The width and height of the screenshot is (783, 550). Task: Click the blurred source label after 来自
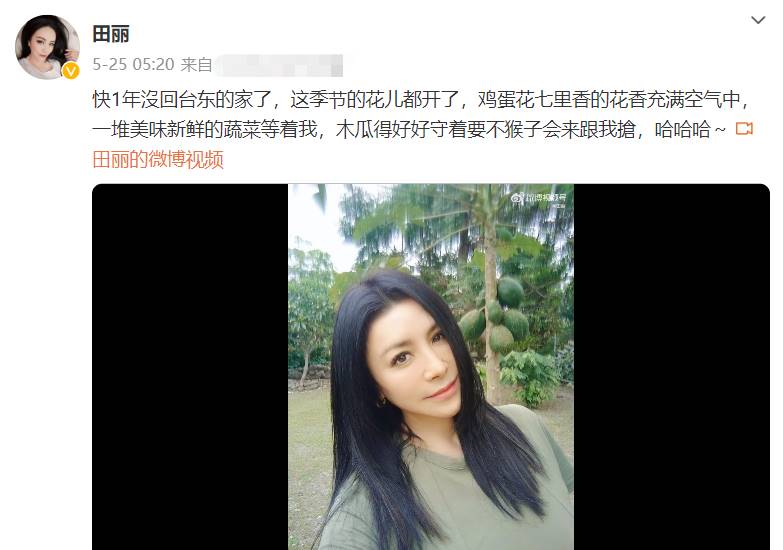coord(280,65)
